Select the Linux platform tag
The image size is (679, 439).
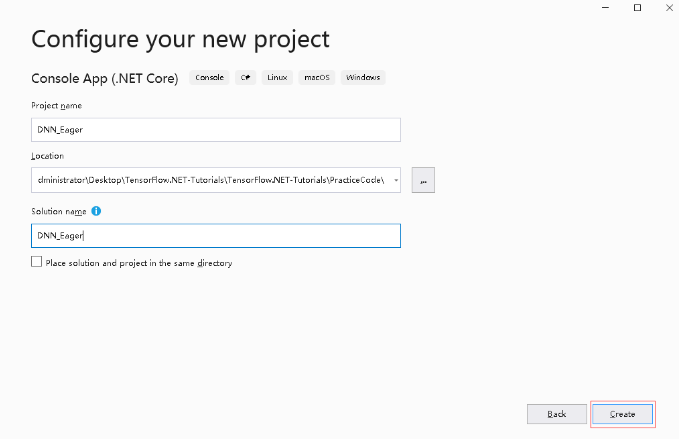click(x=277, y=77)
